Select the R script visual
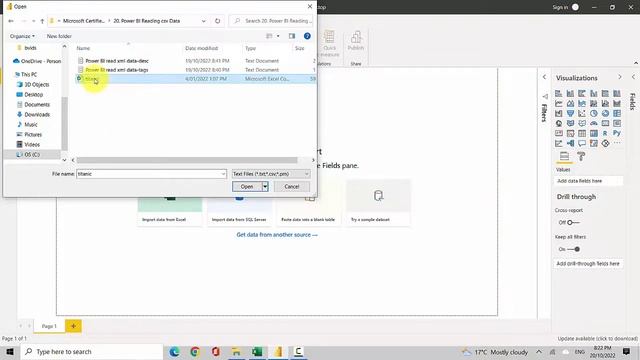Screen dimensions: 640x360 click(605, 133)
